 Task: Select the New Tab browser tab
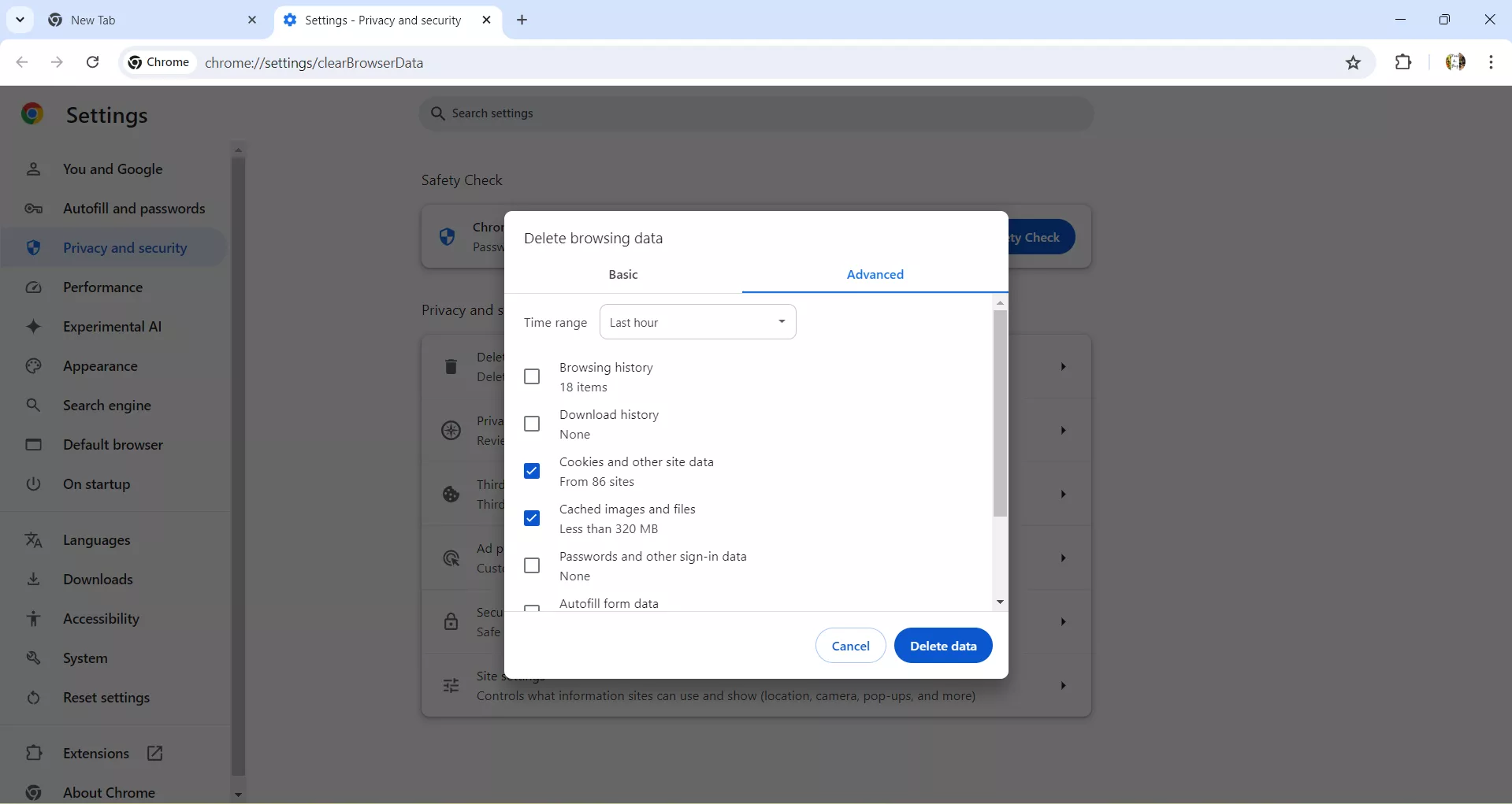point(142,20)
